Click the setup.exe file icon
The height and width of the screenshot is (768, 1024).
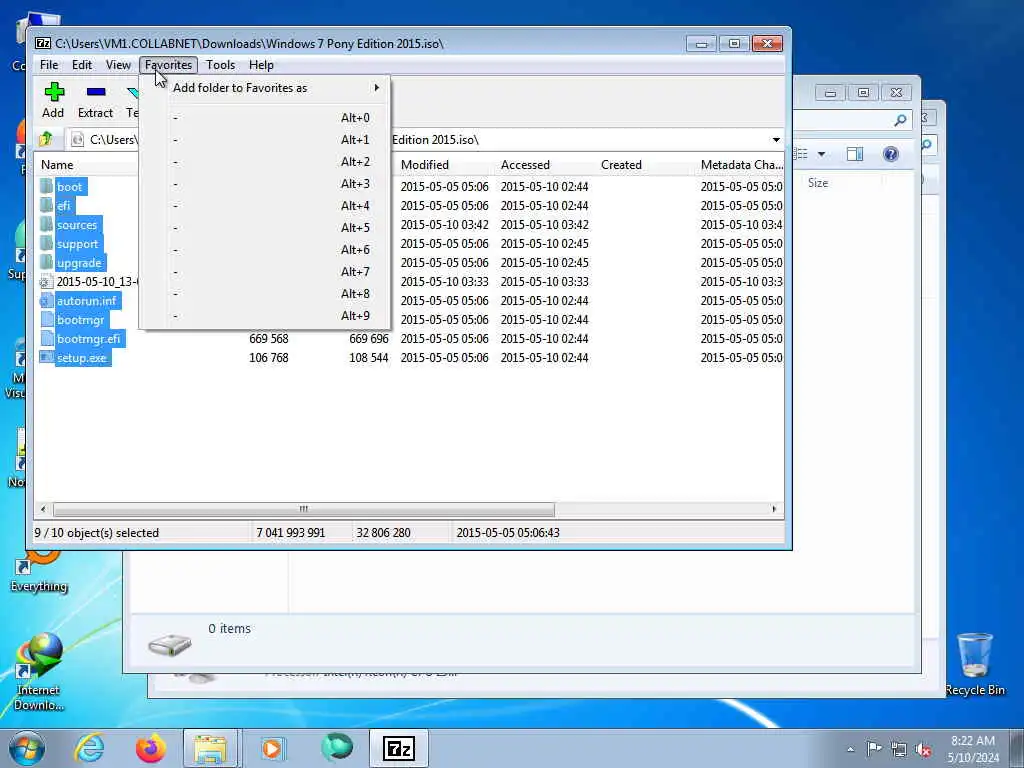tap(46, 357)
